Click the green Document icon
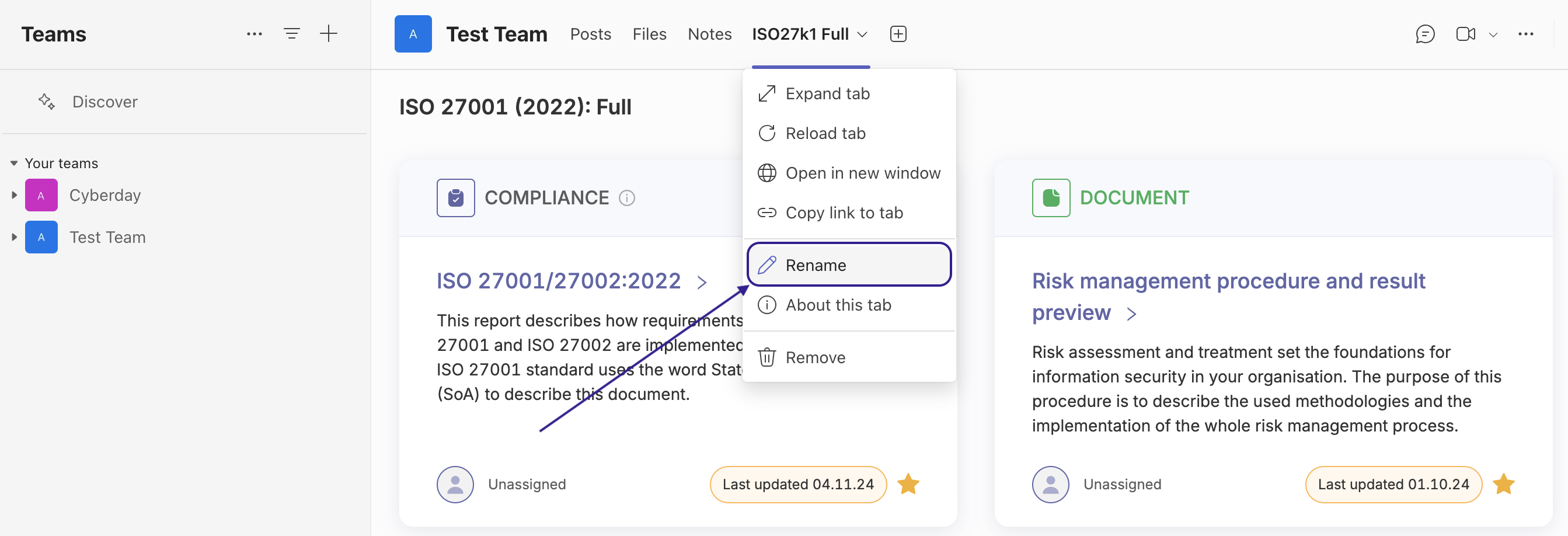 [1051, 198]
